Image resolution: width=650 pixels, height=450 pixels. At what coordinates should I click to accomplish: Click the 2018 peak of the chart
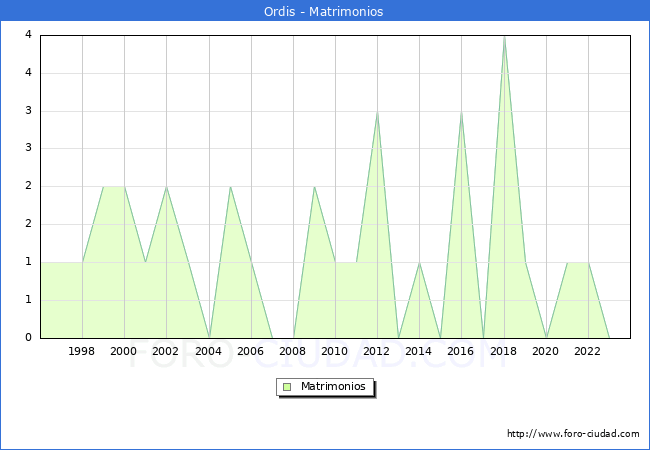504,37
